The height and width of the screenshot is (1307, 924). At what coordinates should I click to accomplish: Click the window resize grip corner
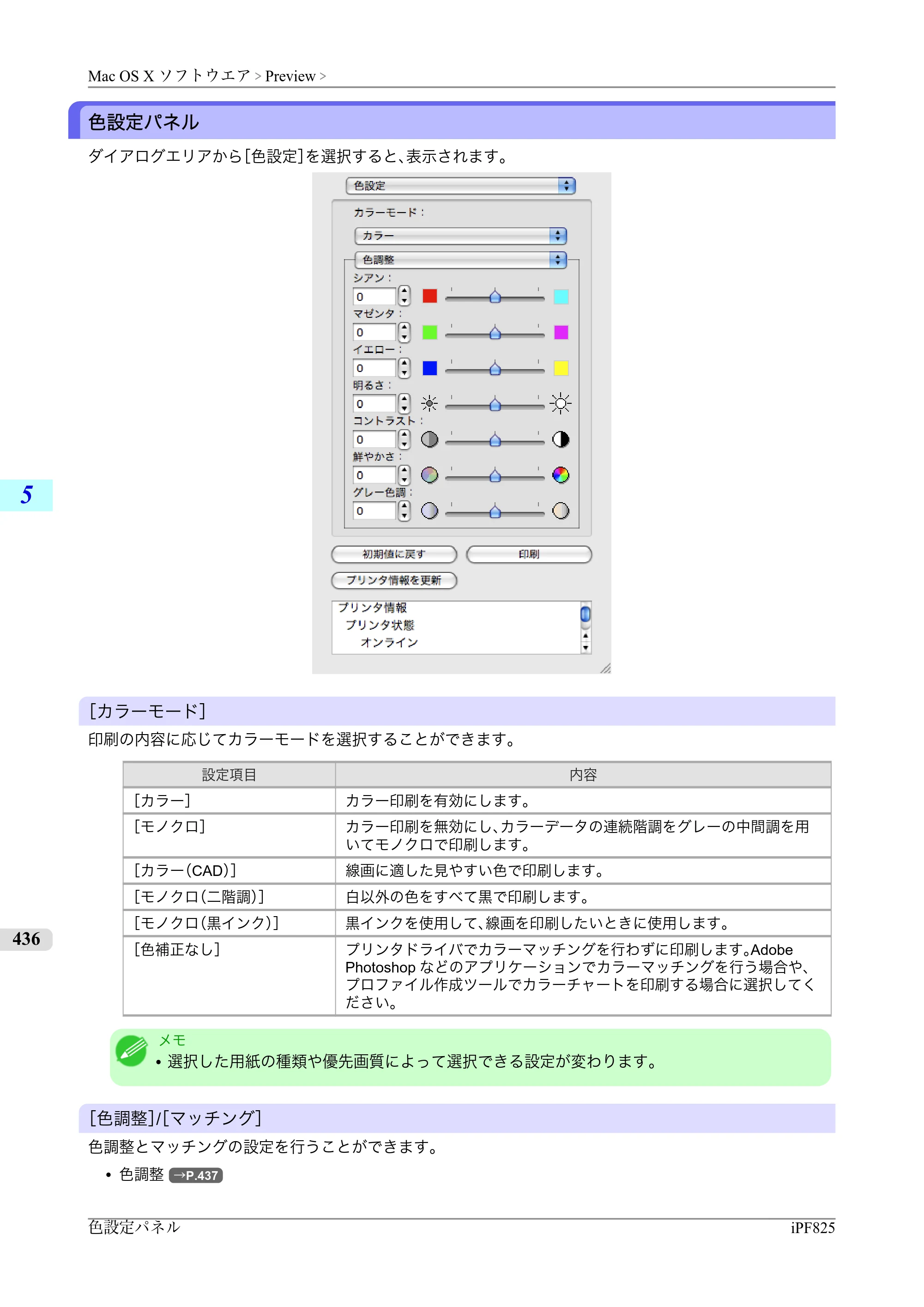(x=605, y=669)
